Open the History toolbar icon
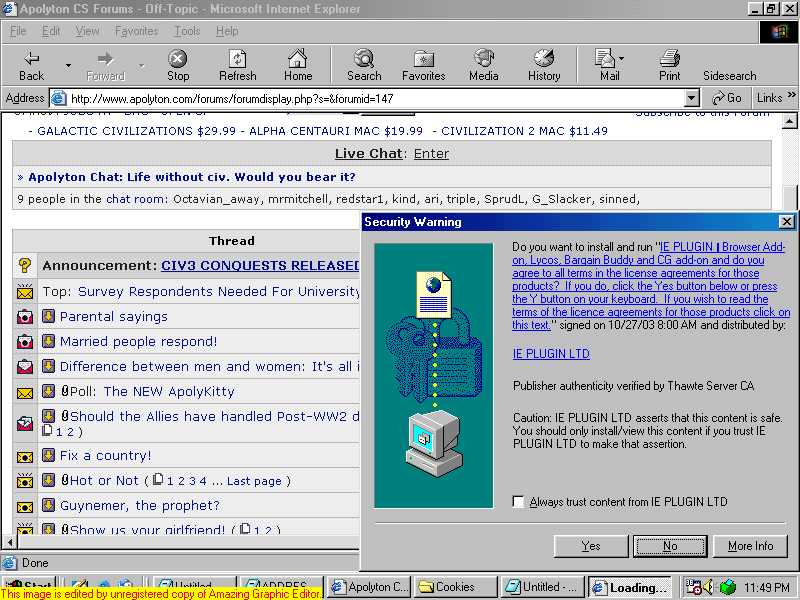Viewport: 800px width, 600px height. [x=544, y=59]
